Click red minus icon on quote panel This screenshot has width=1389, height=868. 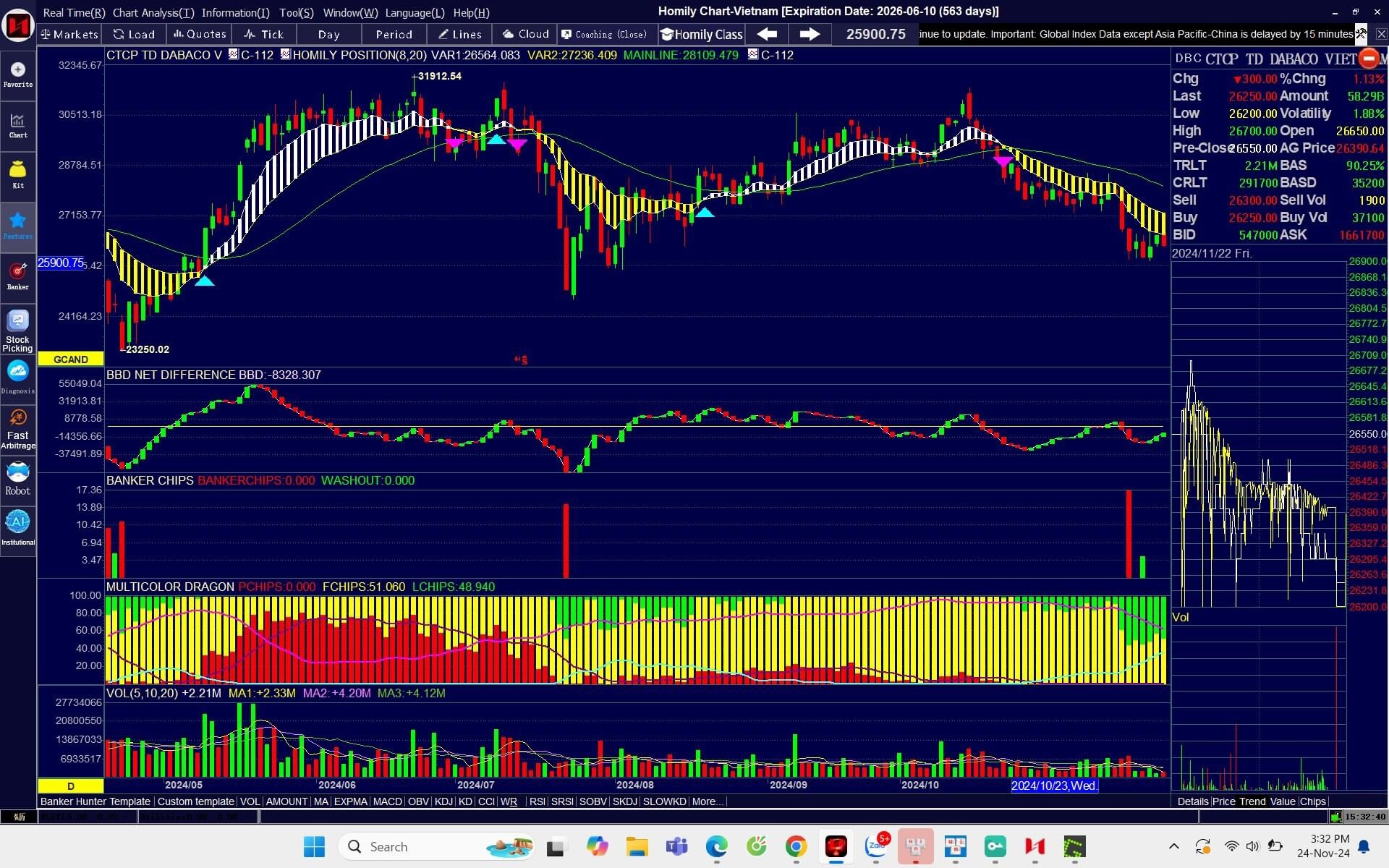tap(1368, 58)
